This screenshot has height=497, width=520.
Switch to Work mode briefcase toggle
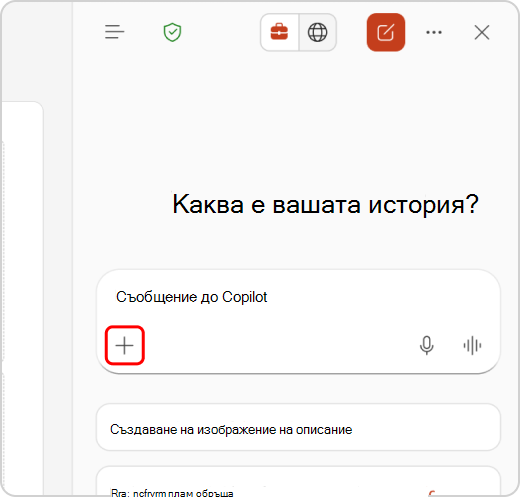pos(279,32)
